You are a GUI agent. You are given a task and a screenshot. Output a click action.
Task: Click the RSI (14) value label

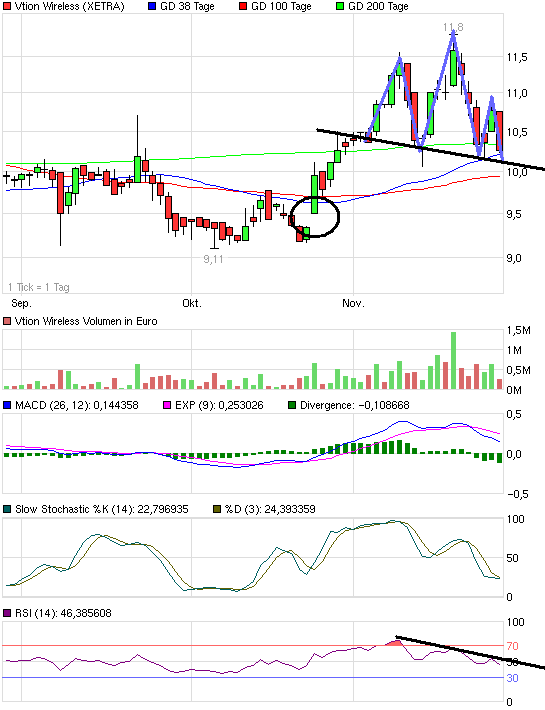click(x=63, y=614)
